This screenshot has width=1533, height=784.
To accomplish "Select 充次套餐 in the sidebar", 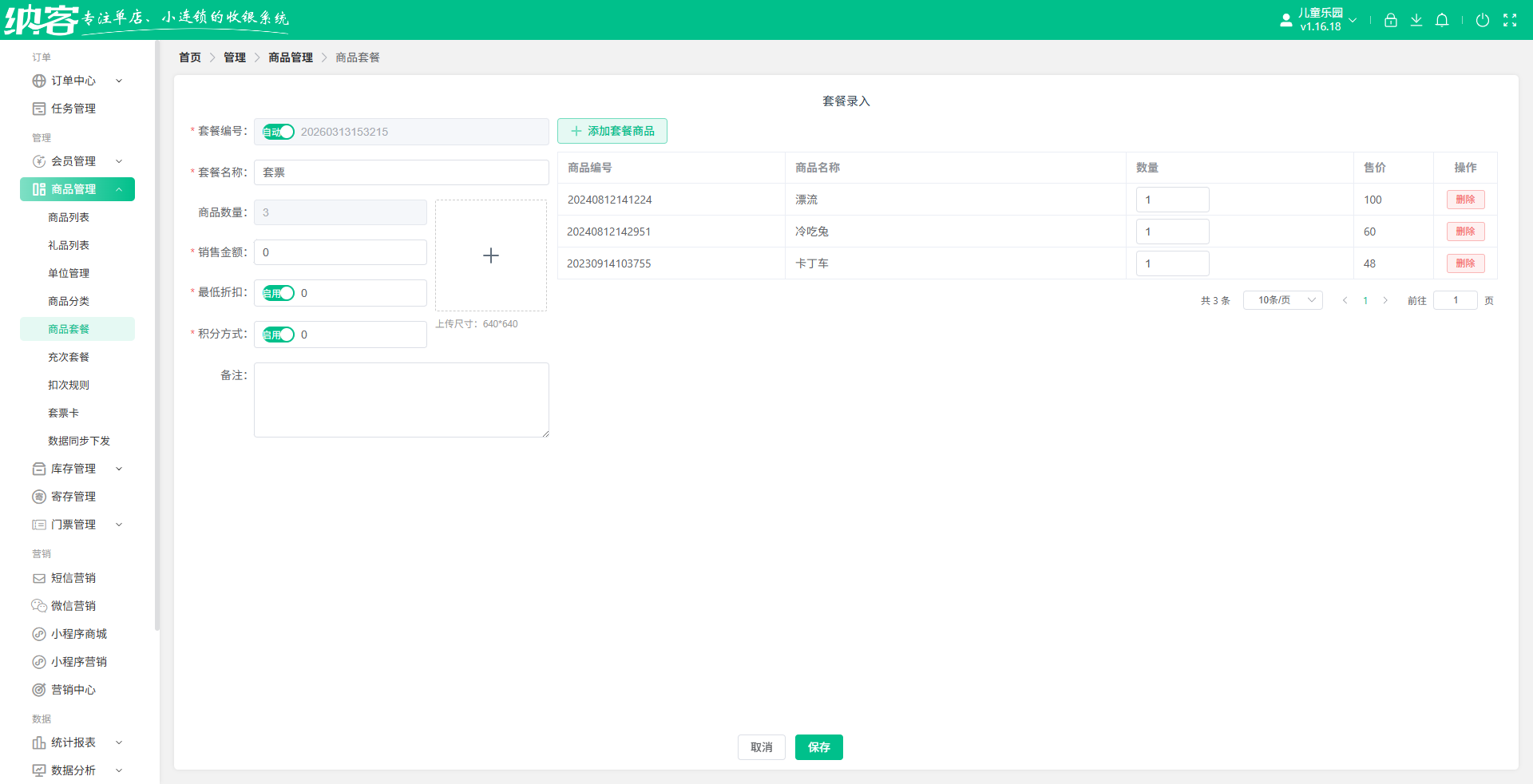I will (69, 357).
